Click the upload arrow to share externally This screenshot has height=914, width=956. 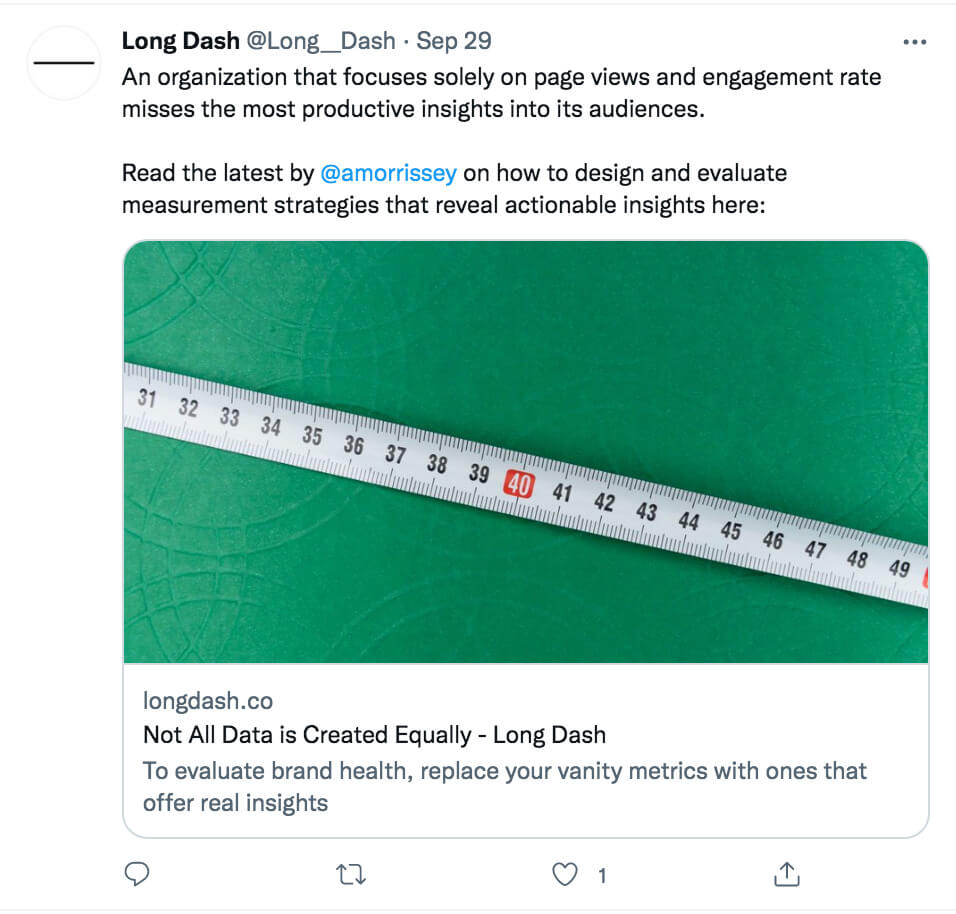tap(787, 873)
